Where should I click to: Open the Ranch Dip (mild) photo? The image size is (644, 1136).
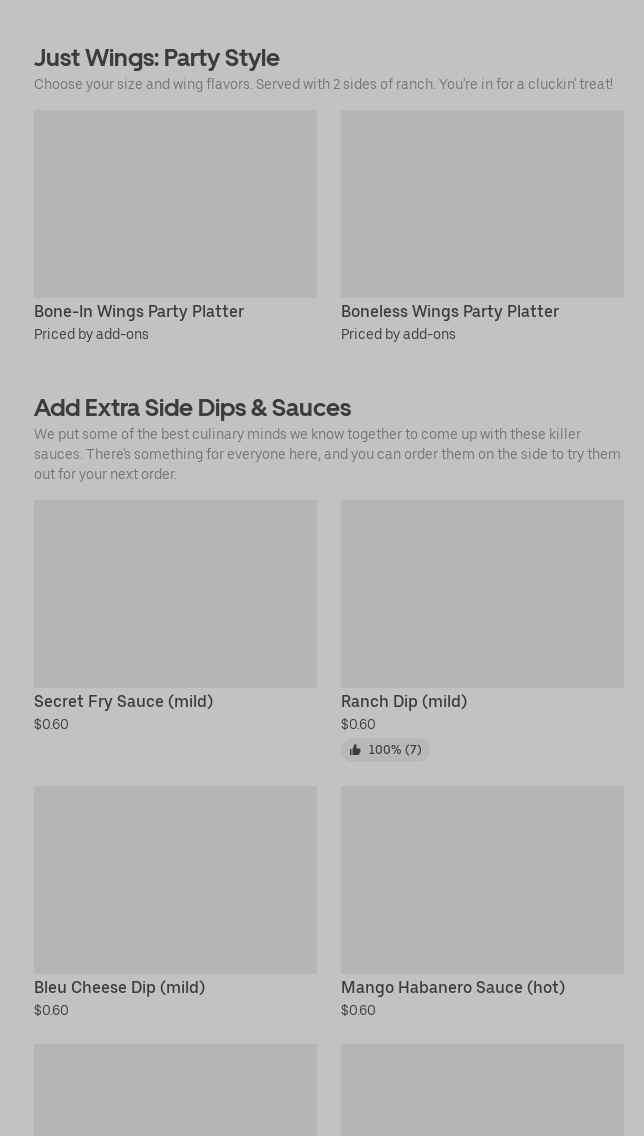pyautogui.click(x=482, y=594)
